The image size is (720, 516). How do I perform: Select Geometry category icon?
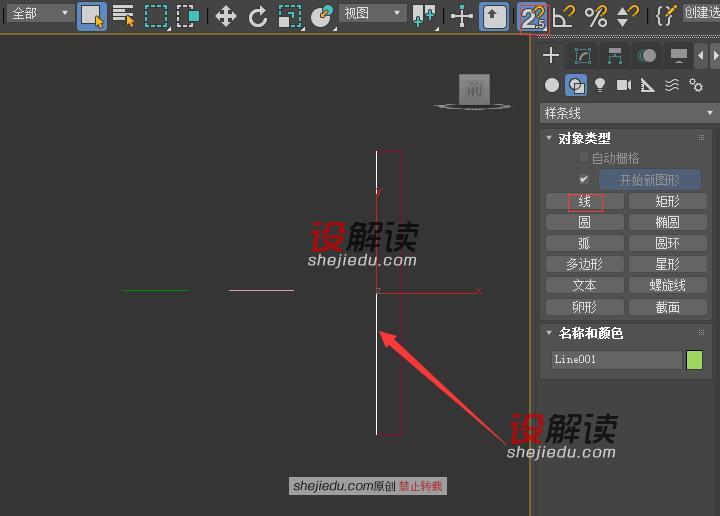click(x=551, y=85)
